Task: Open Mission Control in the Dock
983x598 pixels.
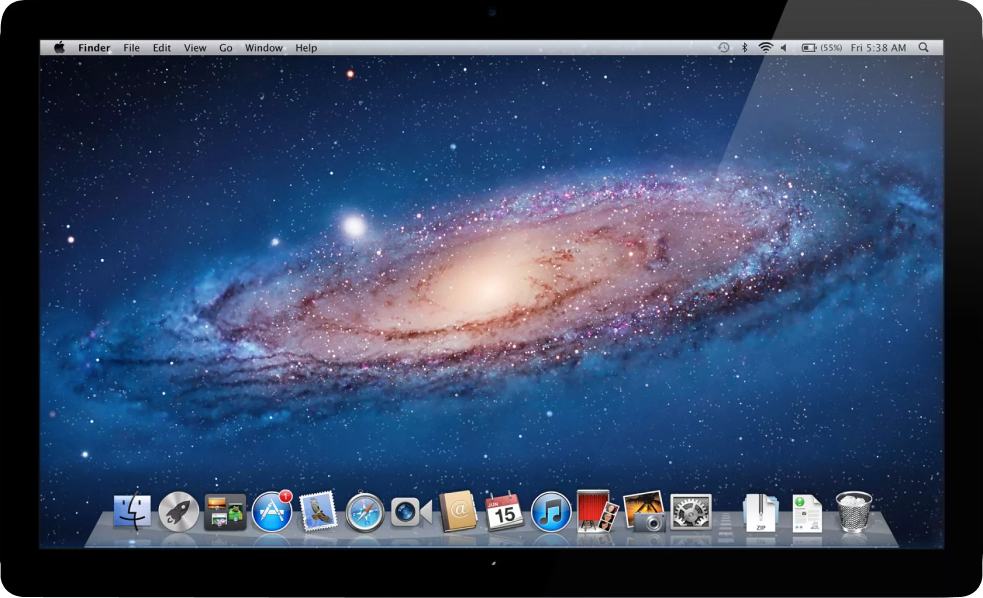Action: (x=225, y=512)
